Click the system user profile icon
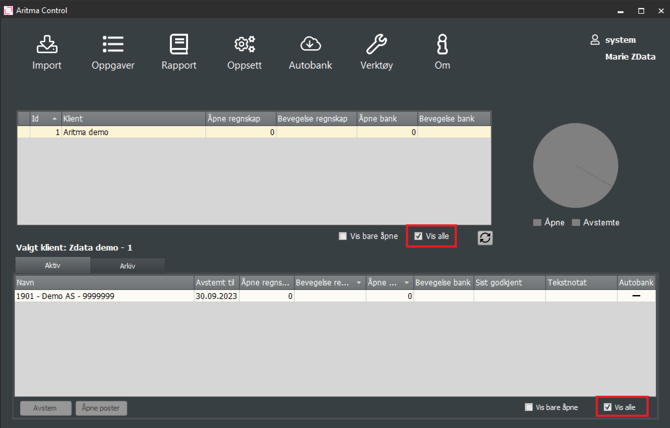 pos(595,40)
